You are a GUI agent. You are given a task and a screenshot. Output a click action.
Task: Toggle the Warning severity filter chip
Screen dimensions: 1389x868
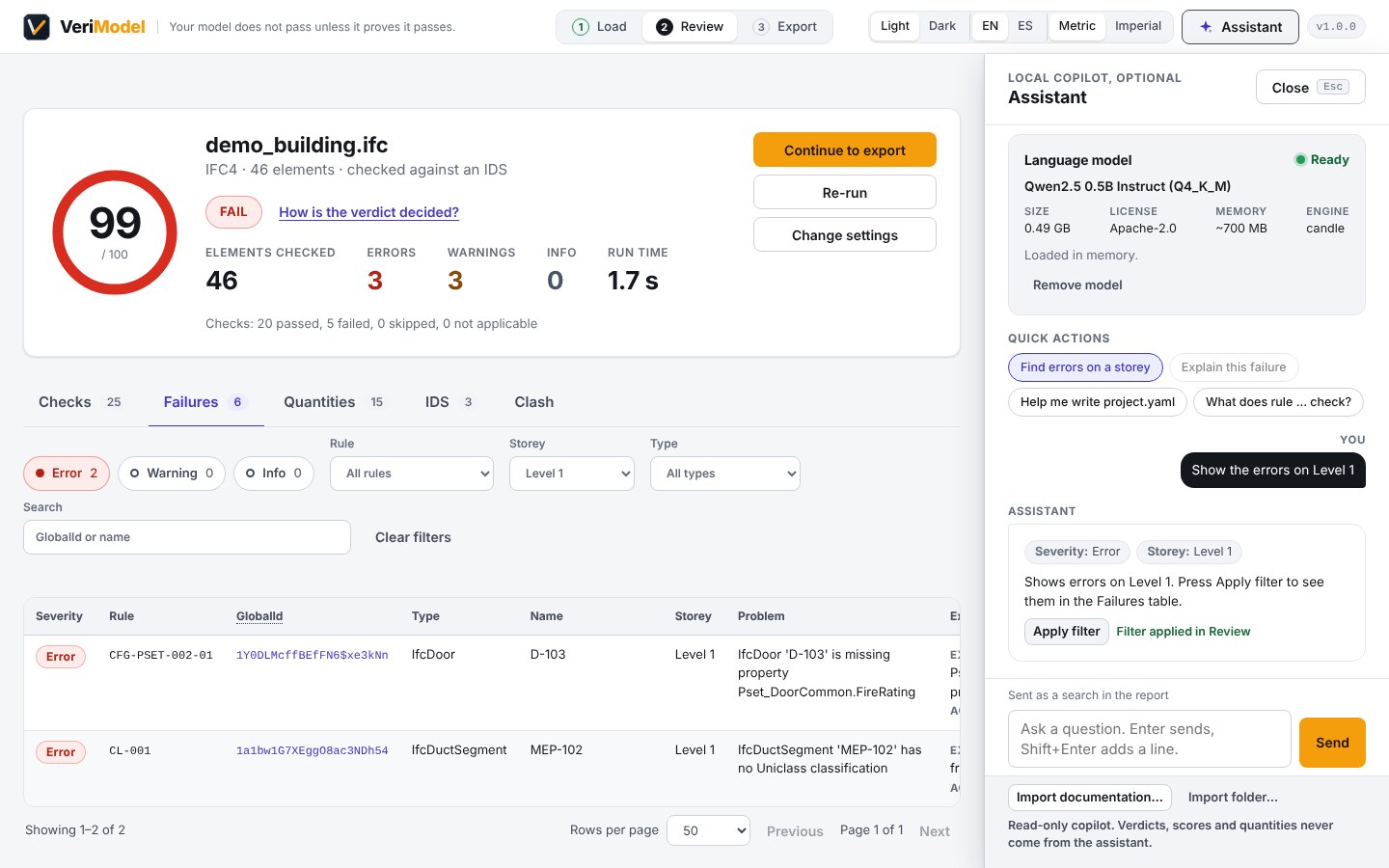point(172,474)
